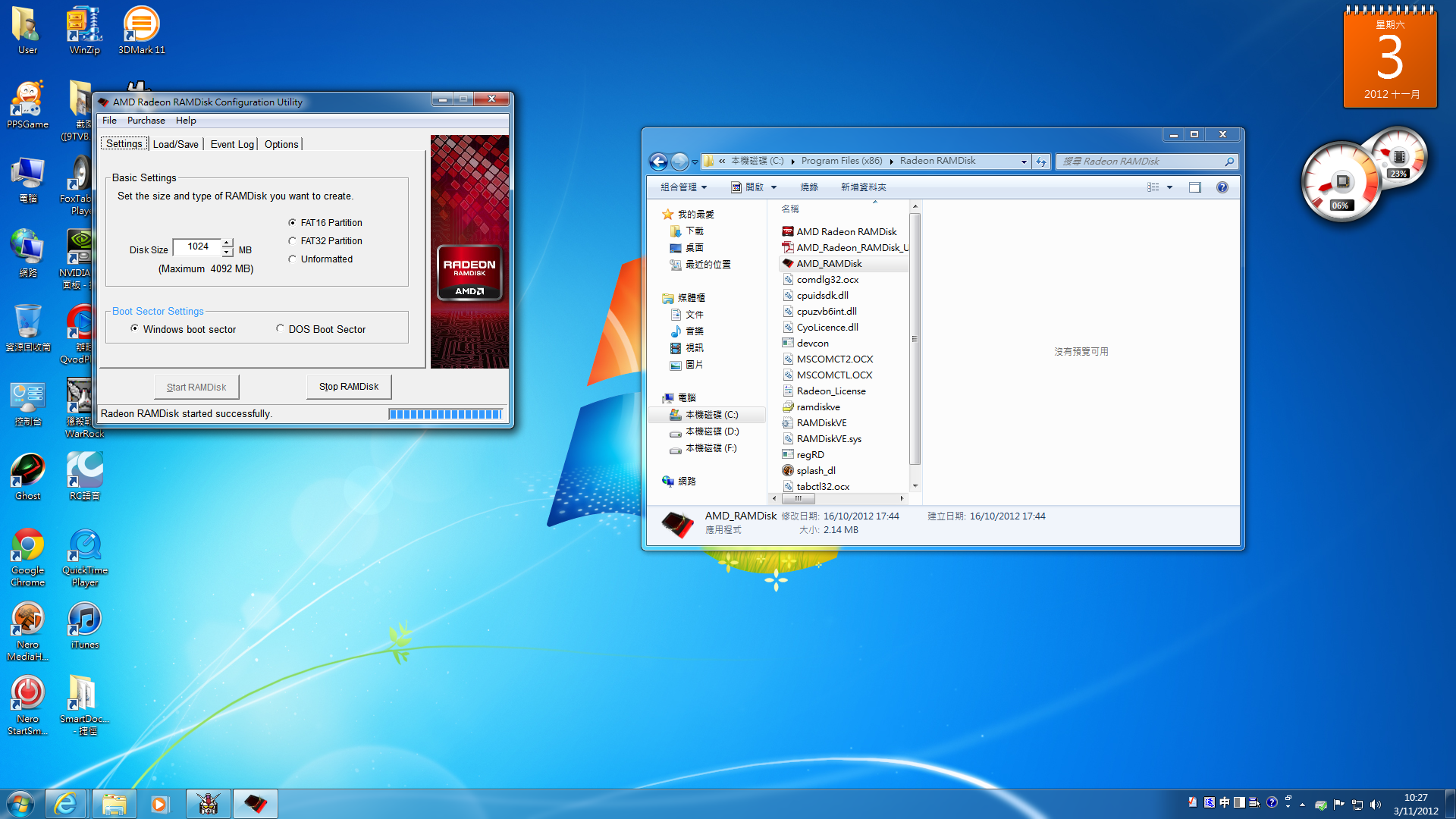Expand the Program Files (x86) breadcrumb arrow
The image size is (1456, 819).
891,162
